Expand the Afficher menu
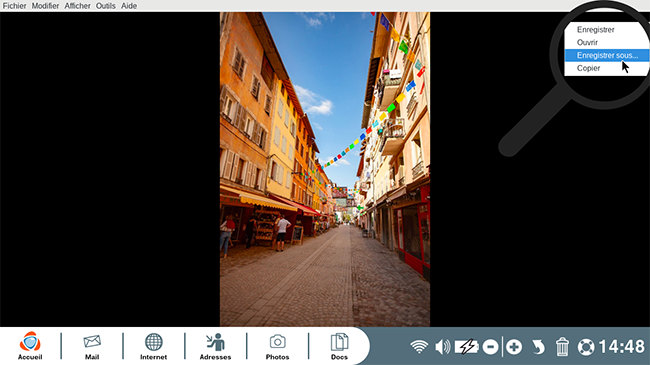650x365 pixels. pyautogui.click(x=77, y=6)
